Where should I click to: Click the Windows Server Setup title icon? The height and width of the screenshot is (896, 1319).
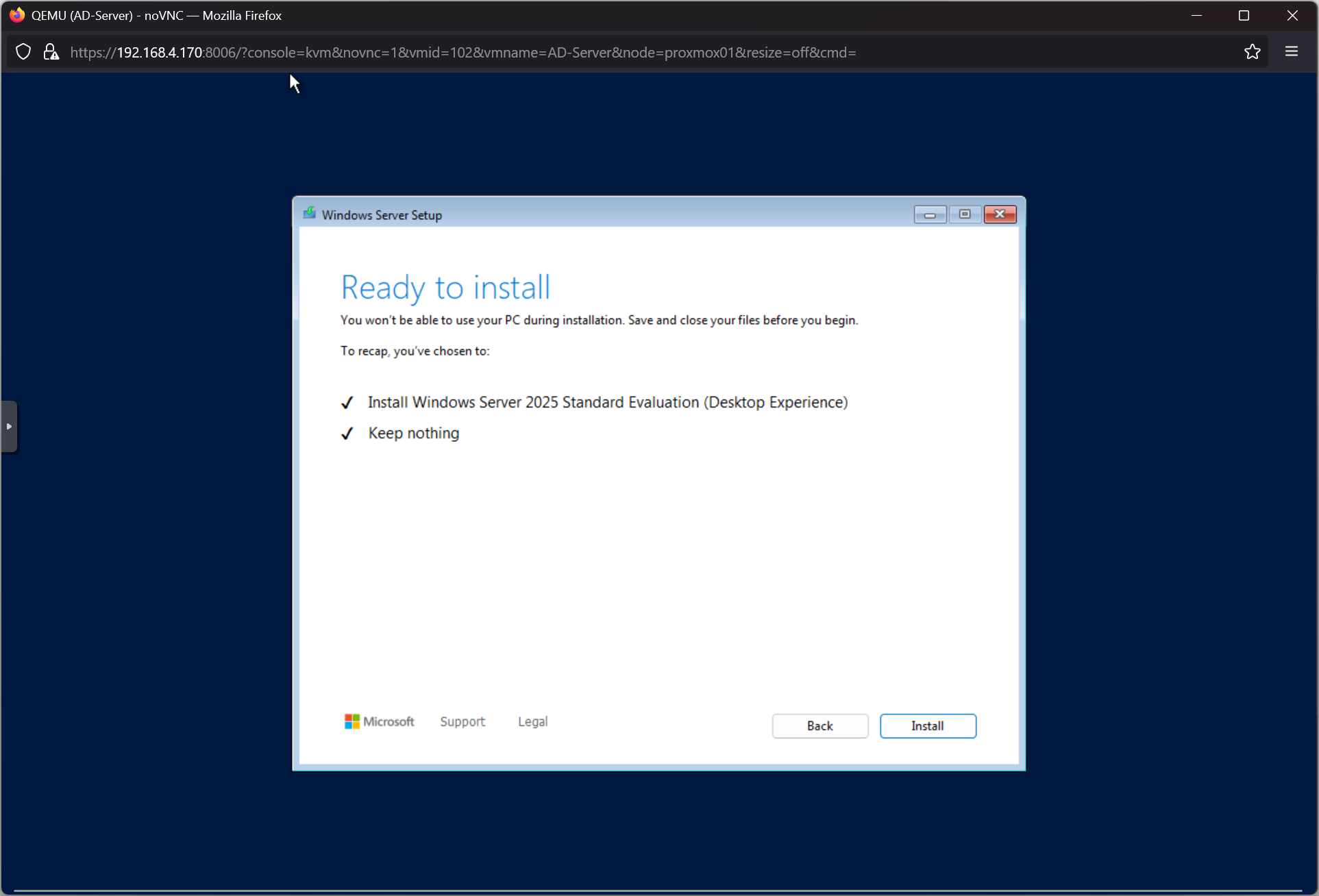310,214
